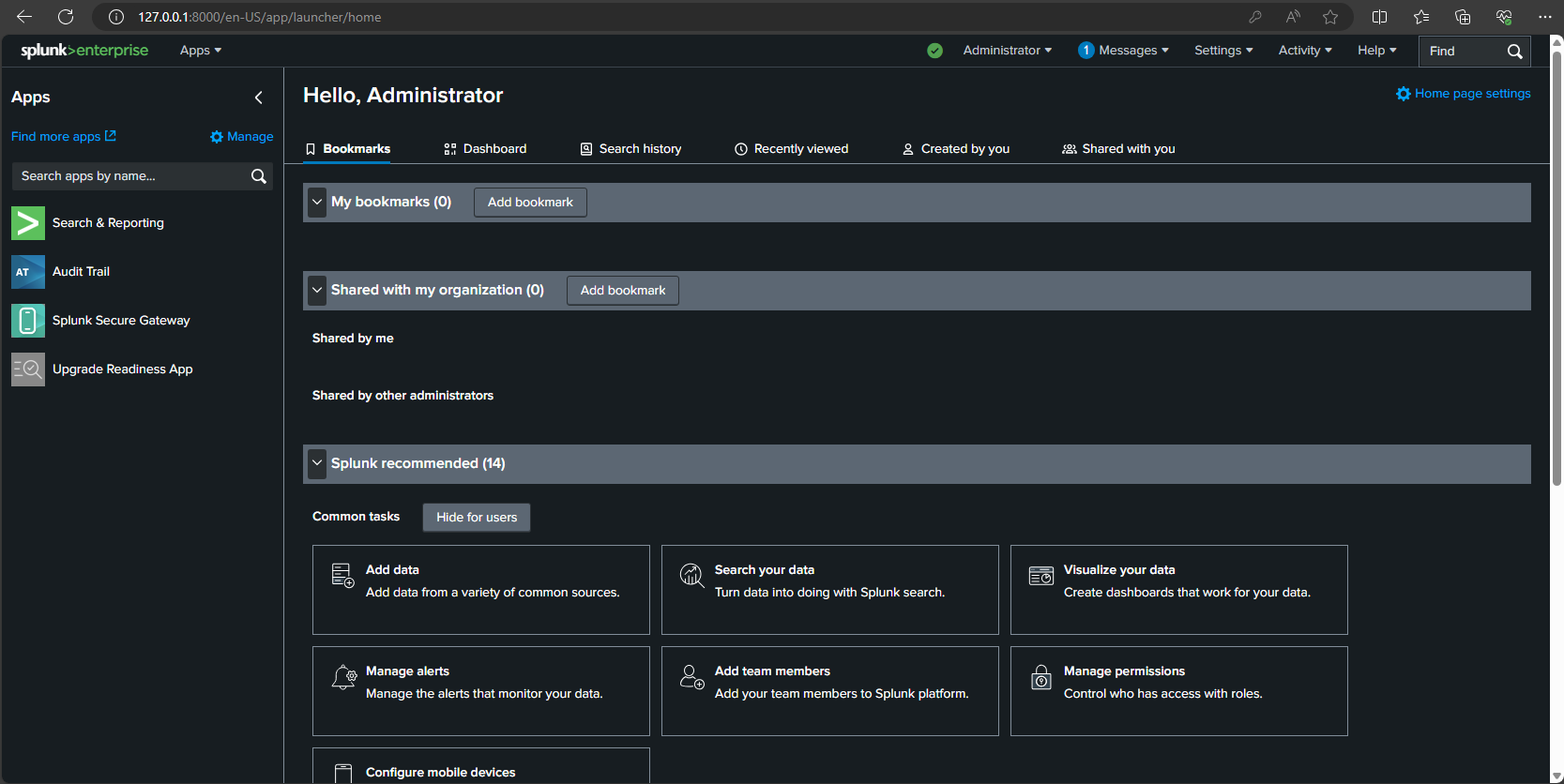The height and width of the screenshot is (784, 1564).
Task: Click the browser read aloud icon
Action: point(1293,17)
